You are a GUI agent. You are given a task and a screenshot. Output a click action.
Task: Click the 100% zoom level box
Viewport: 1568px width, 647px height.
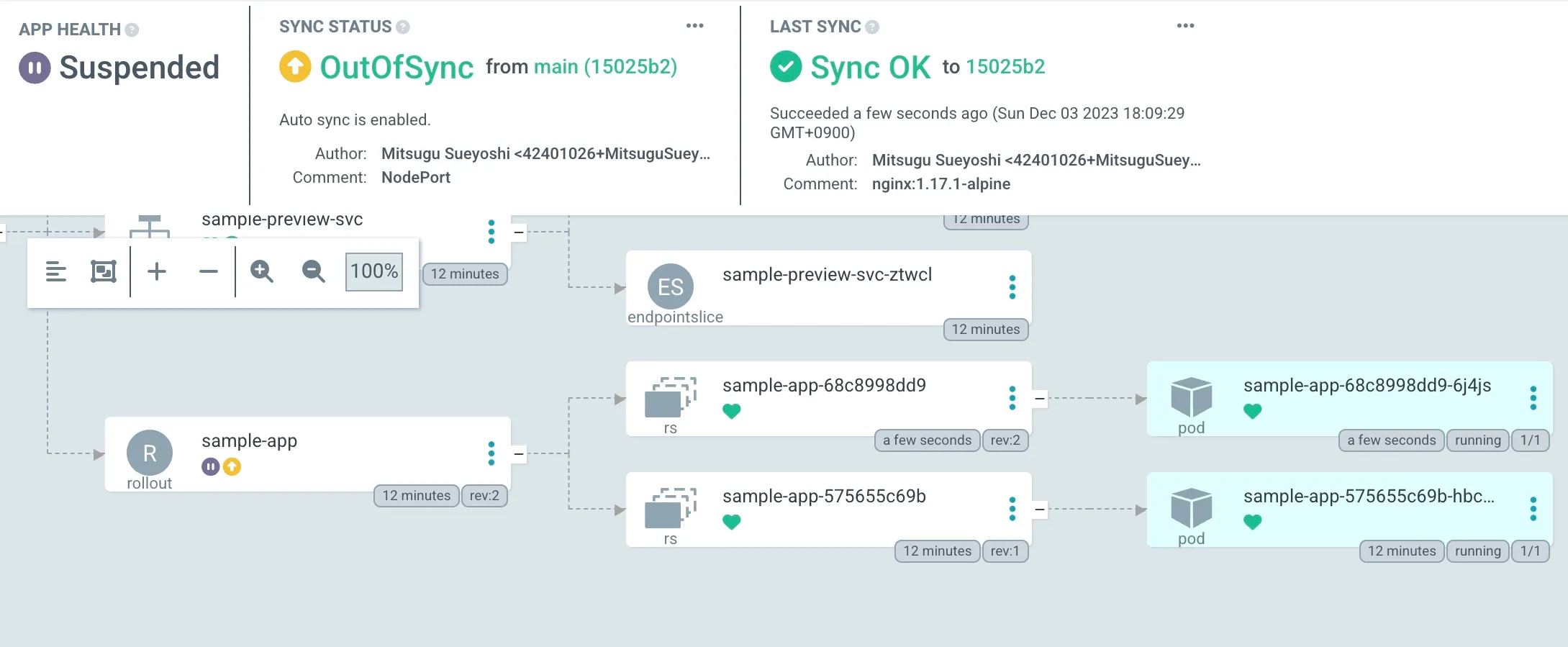coord(374,272)
